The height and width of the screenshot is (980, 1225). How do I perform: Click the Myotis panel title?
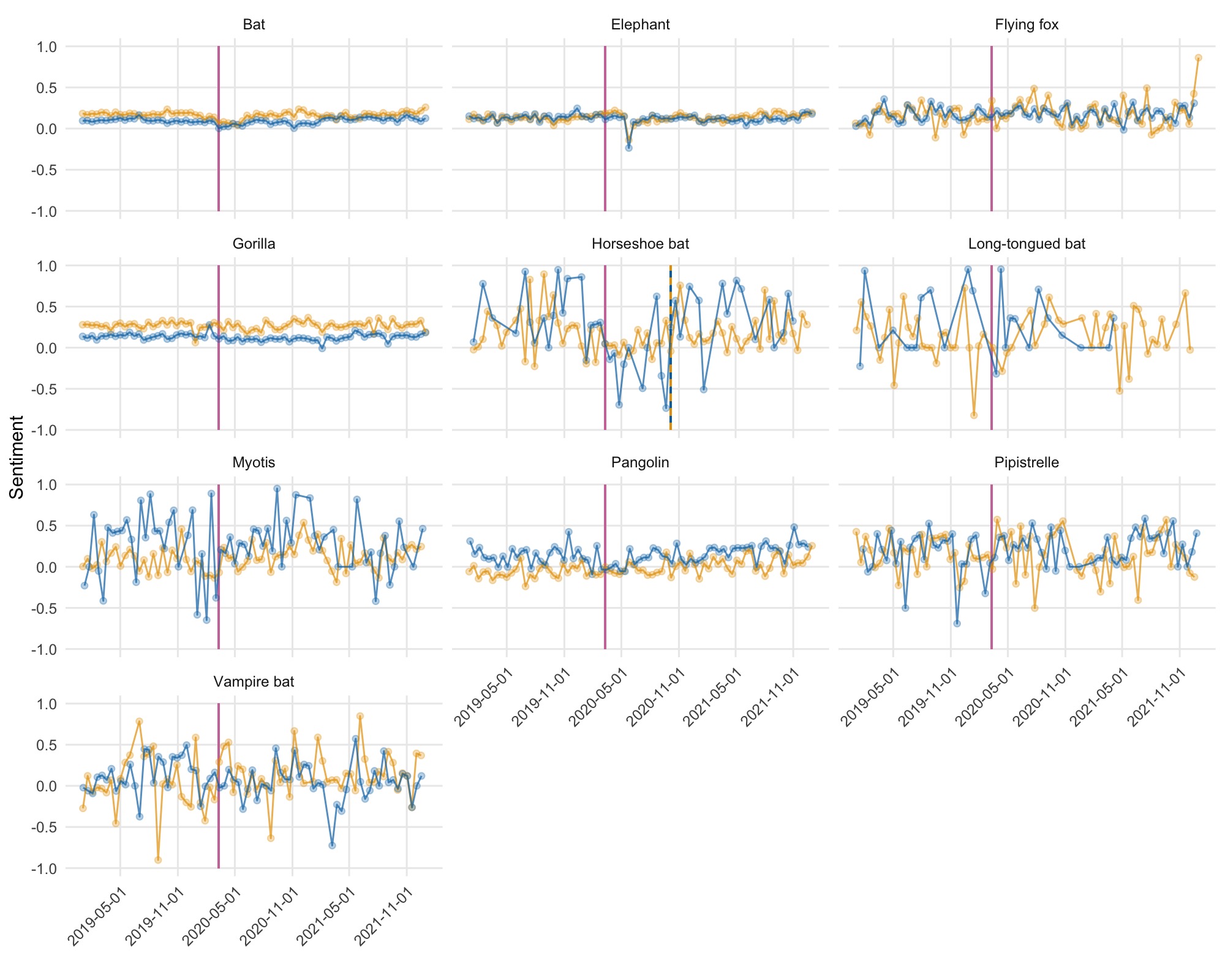click(254, 462)
